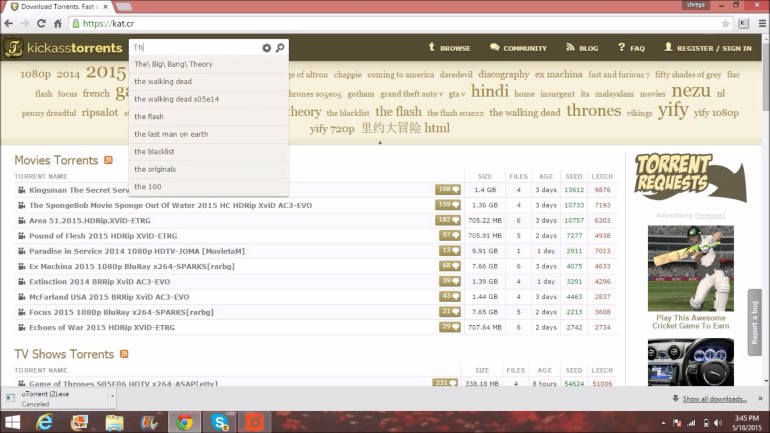Choose 'the flash' from suggestions list
770x433 pixels.
[150, 116]
